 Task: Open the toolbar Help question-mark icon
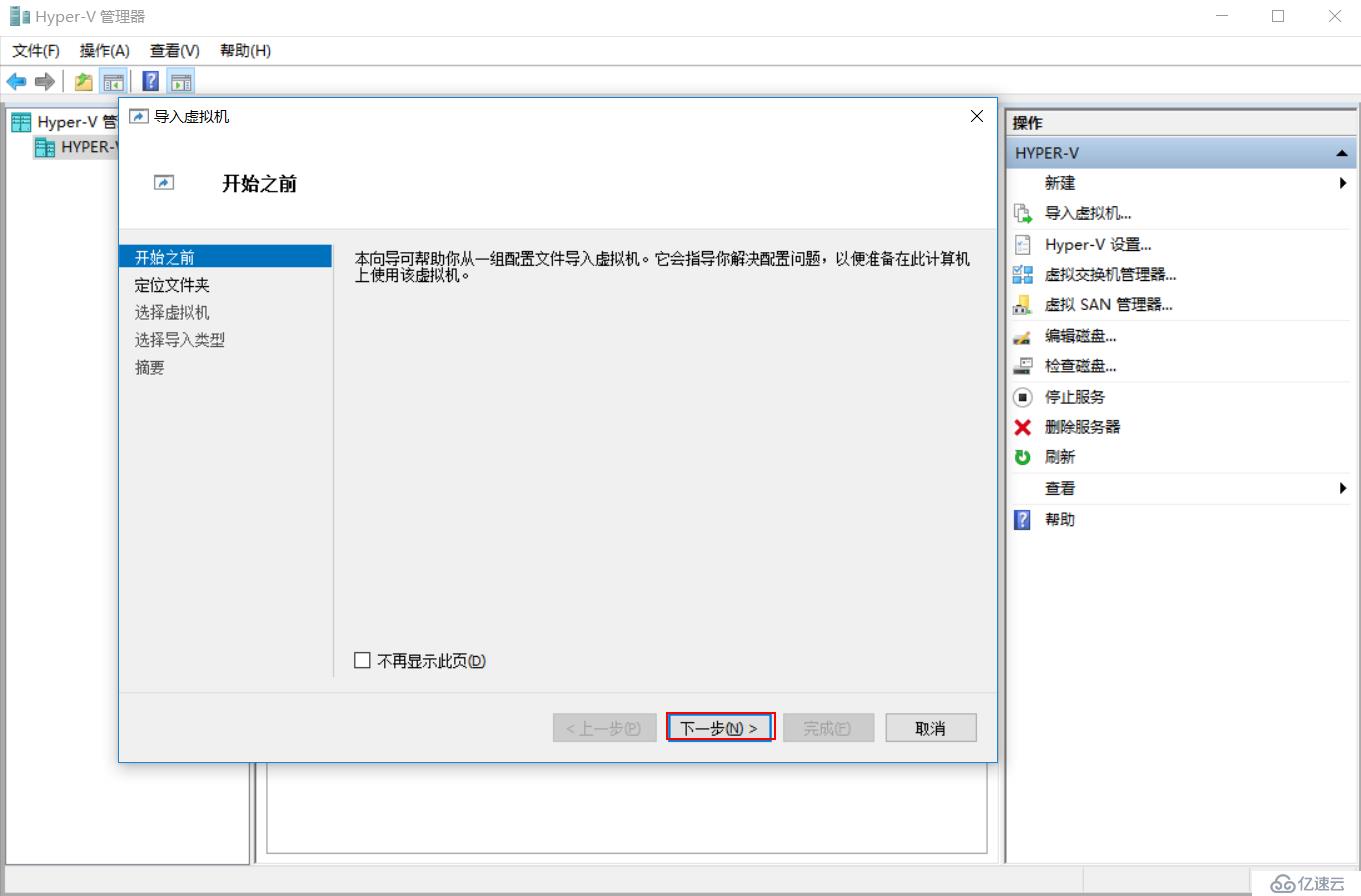[x=151, y=82]
